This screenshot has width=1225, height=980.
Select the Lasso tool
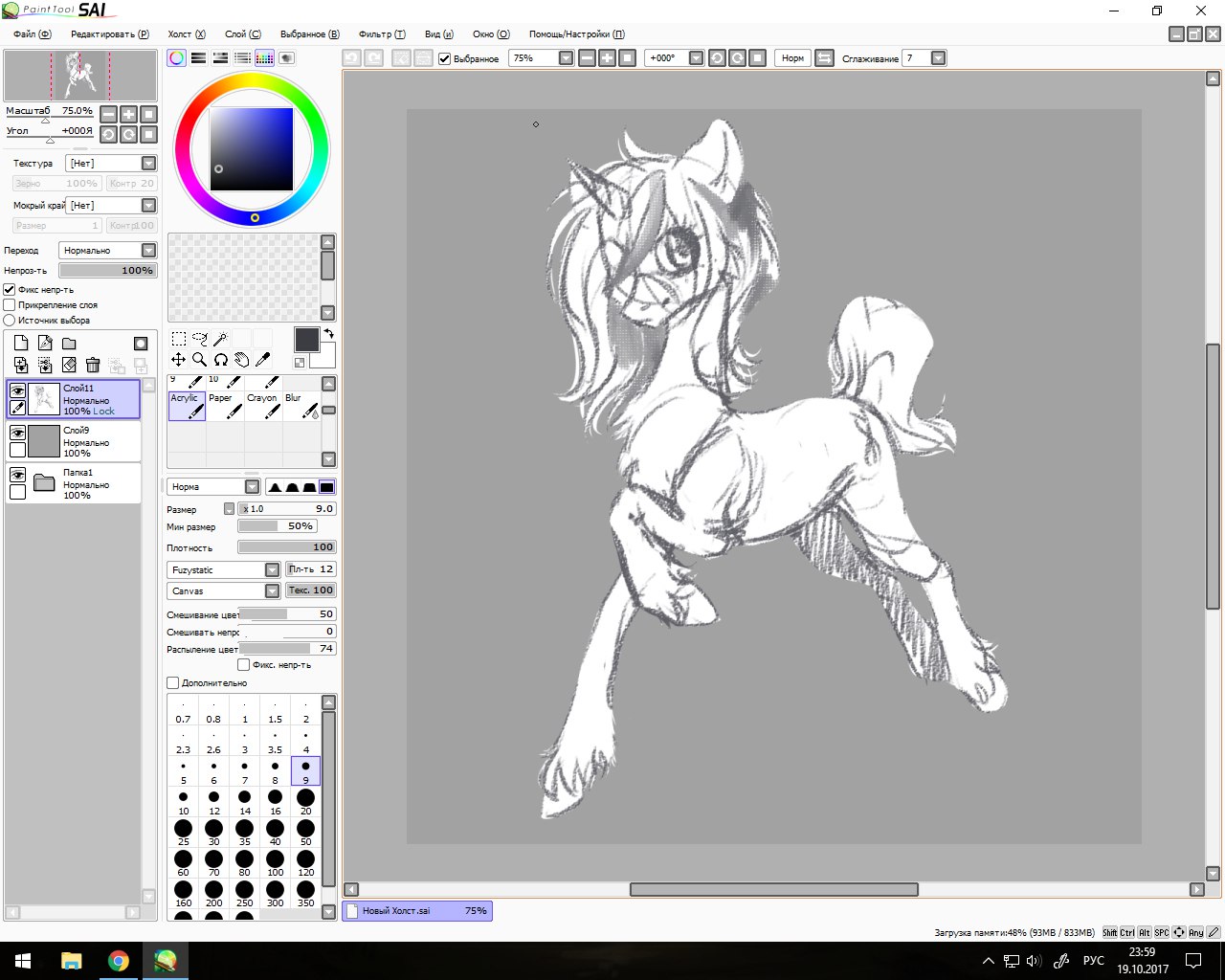pos(200,339)
